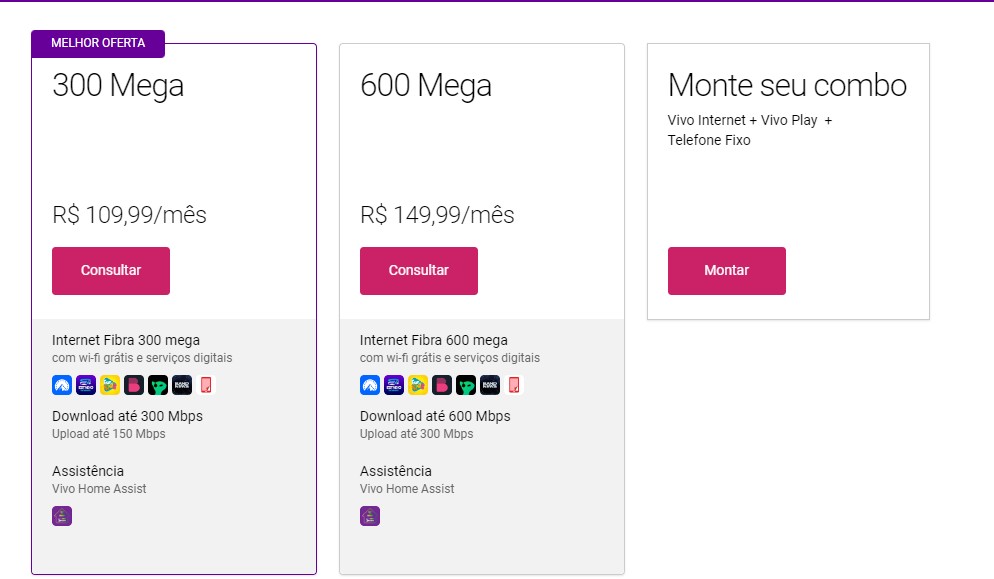Click the 300 Mega plan title
Image resolution: width=994 pixels, height=579 pixels.
coord(118,86)
